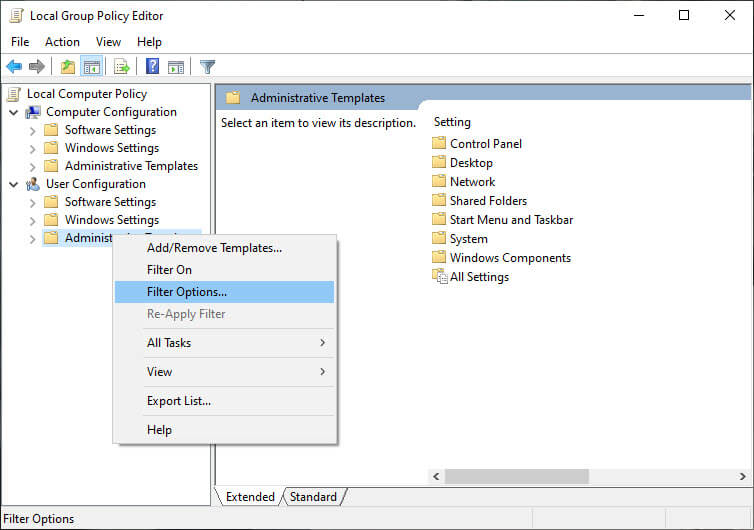Select User Configuration Software Settings label
This screenshot has height=530, width=754.
pos(110,202)
